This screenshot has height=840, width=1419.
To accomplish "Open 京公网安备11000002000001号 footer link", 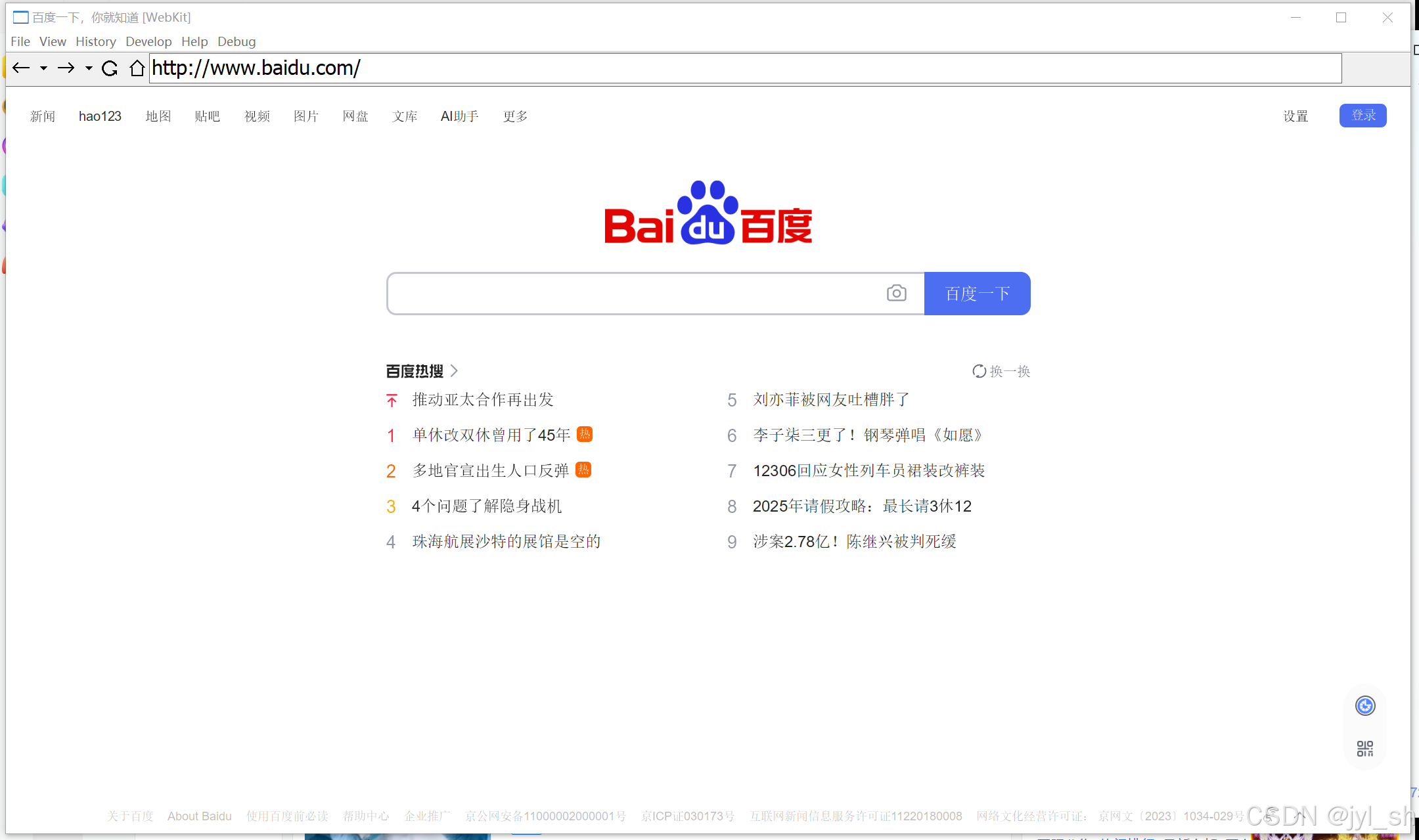I will (x=545, y=816).
